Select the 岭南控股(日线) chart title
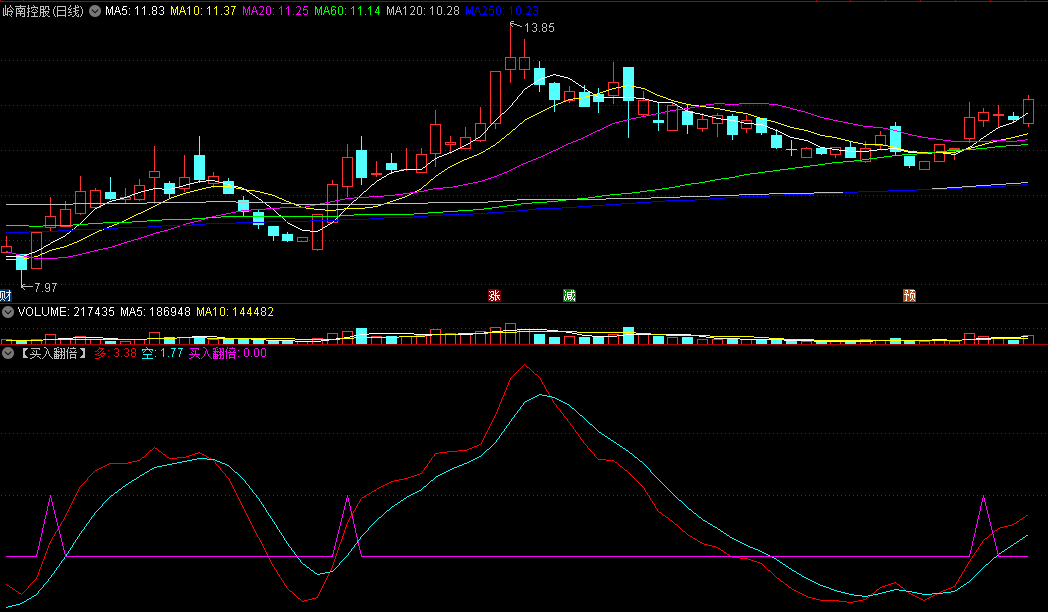Viewport: 1048px width, 612px height. tap(43, 11)
